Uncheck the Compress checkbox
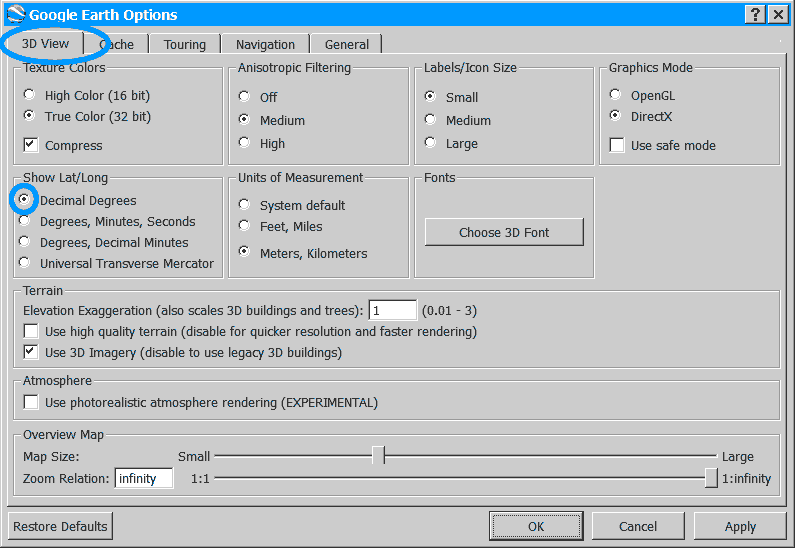The width and height of the screenshot is (795, 548). (31, 145)
